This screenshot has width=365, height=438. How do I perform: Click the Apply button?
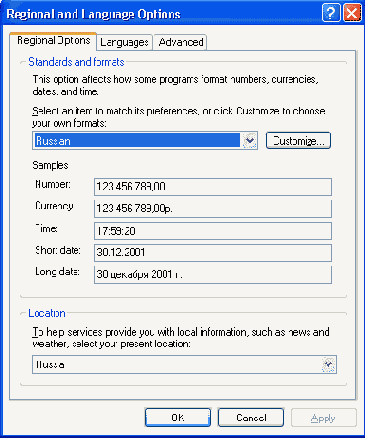coord(324,418)
